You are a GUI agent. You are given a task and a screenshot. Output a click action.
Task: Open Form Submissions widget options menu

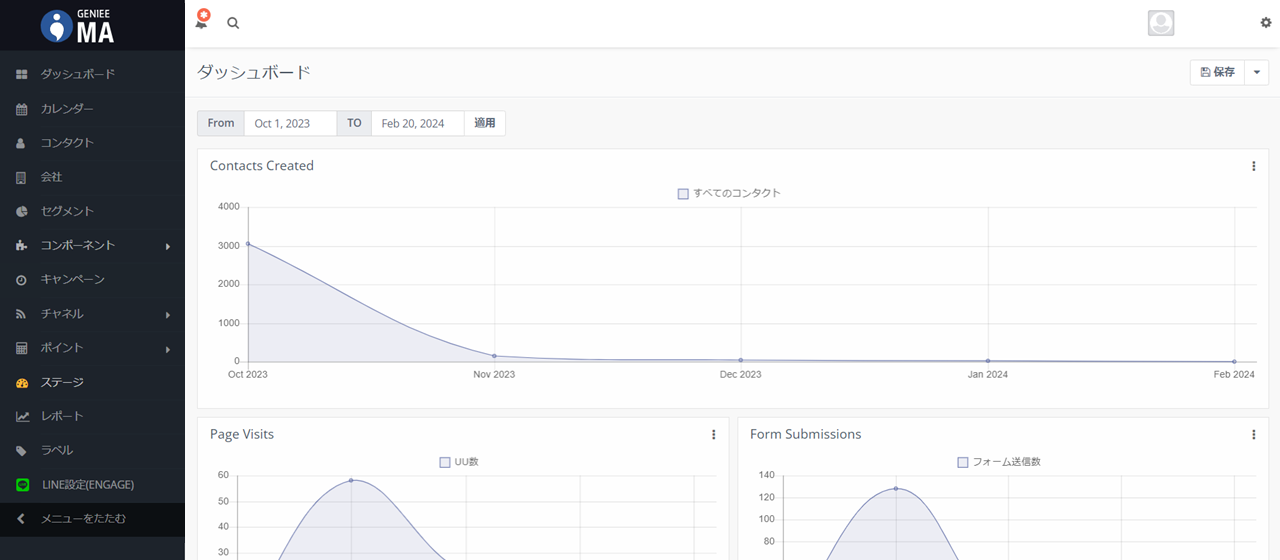[1253, 434]
